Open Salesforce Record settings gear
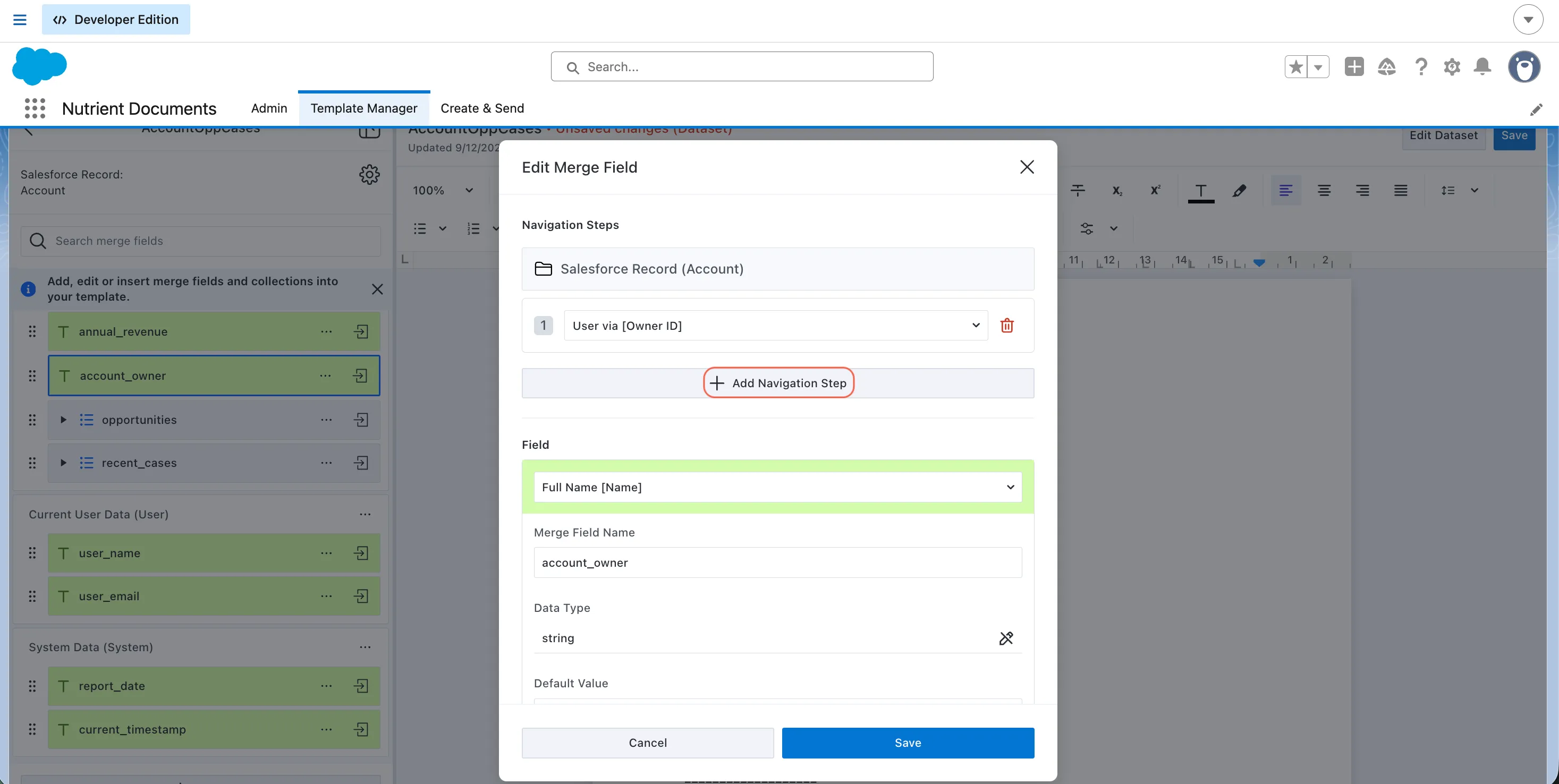The image size is (1559, 784). point(369,175)
